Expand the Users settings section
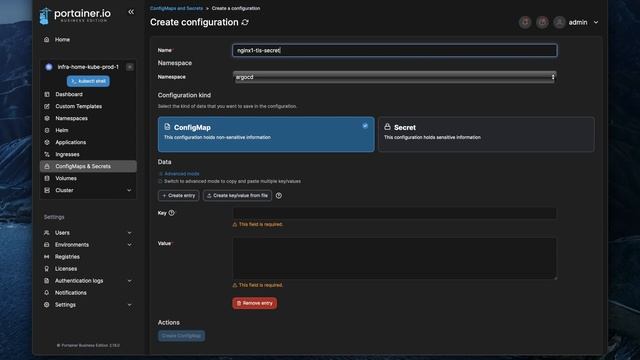Screen dimensions: 640x360 [129, 233]
